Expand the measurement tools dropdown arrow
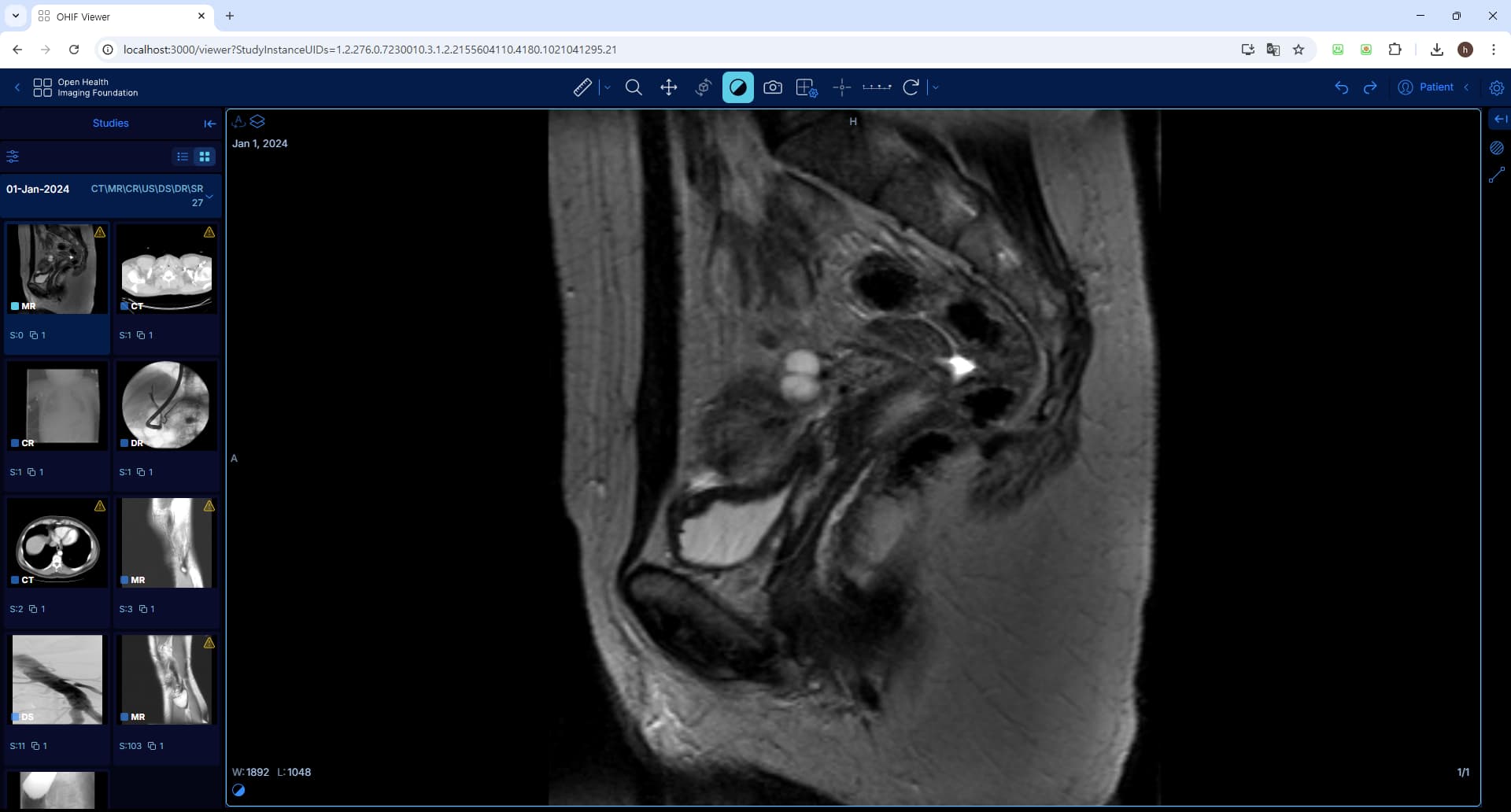This screenshot has height=812, width=1511. 607,87
